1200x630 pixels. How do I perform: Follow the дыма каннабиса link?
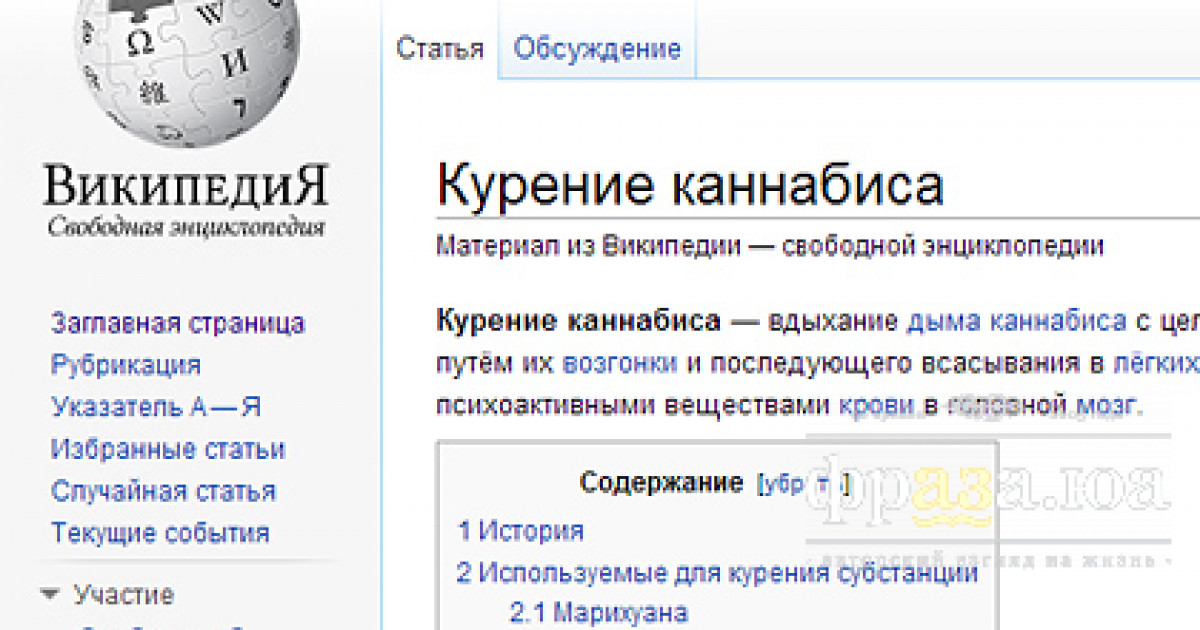pos(1016,322)
